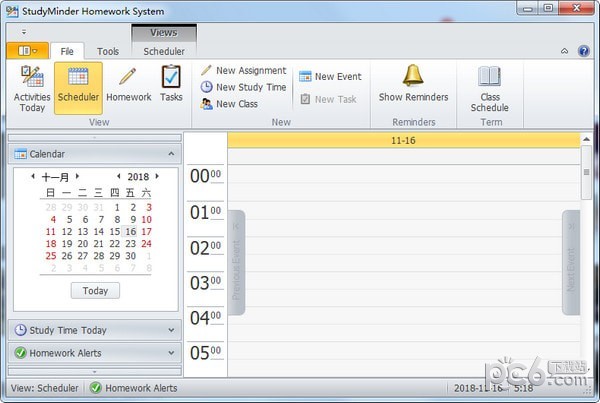Select November 1 in the calendar

[x=117, y=207]
